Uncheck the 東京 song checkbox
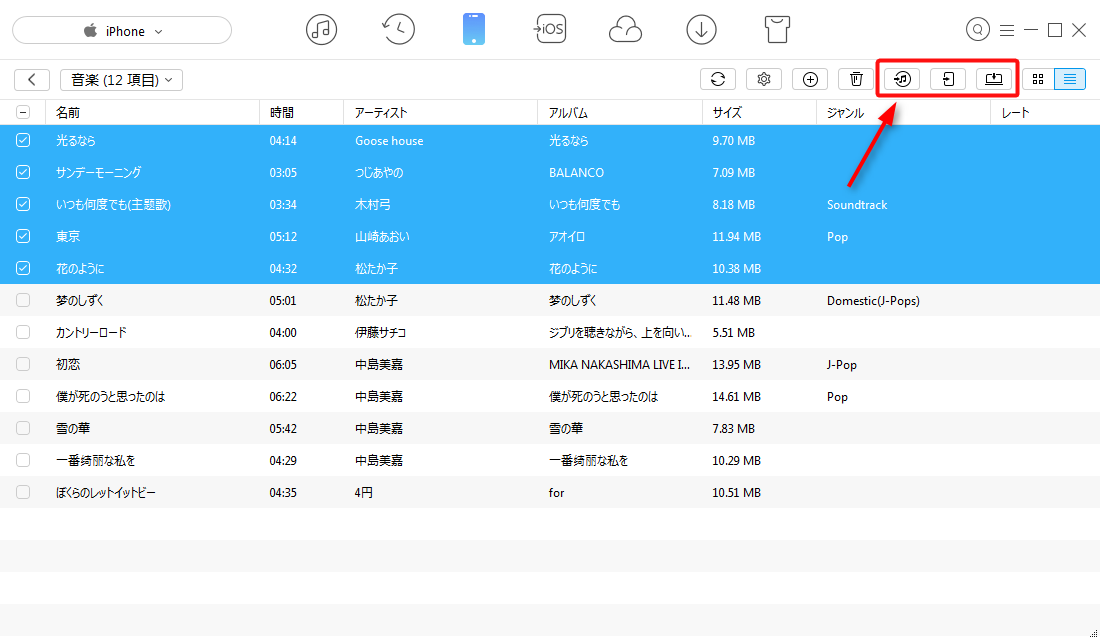Image resolution: width=1100 pixels, height=640 pixels. tap(23, 236)
